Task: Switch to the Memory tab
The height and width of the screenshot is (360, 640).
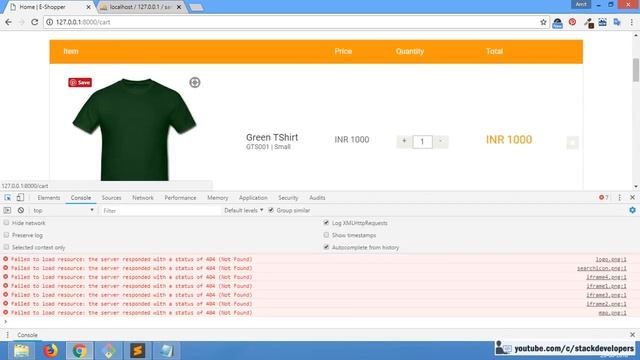Action: 218,198
